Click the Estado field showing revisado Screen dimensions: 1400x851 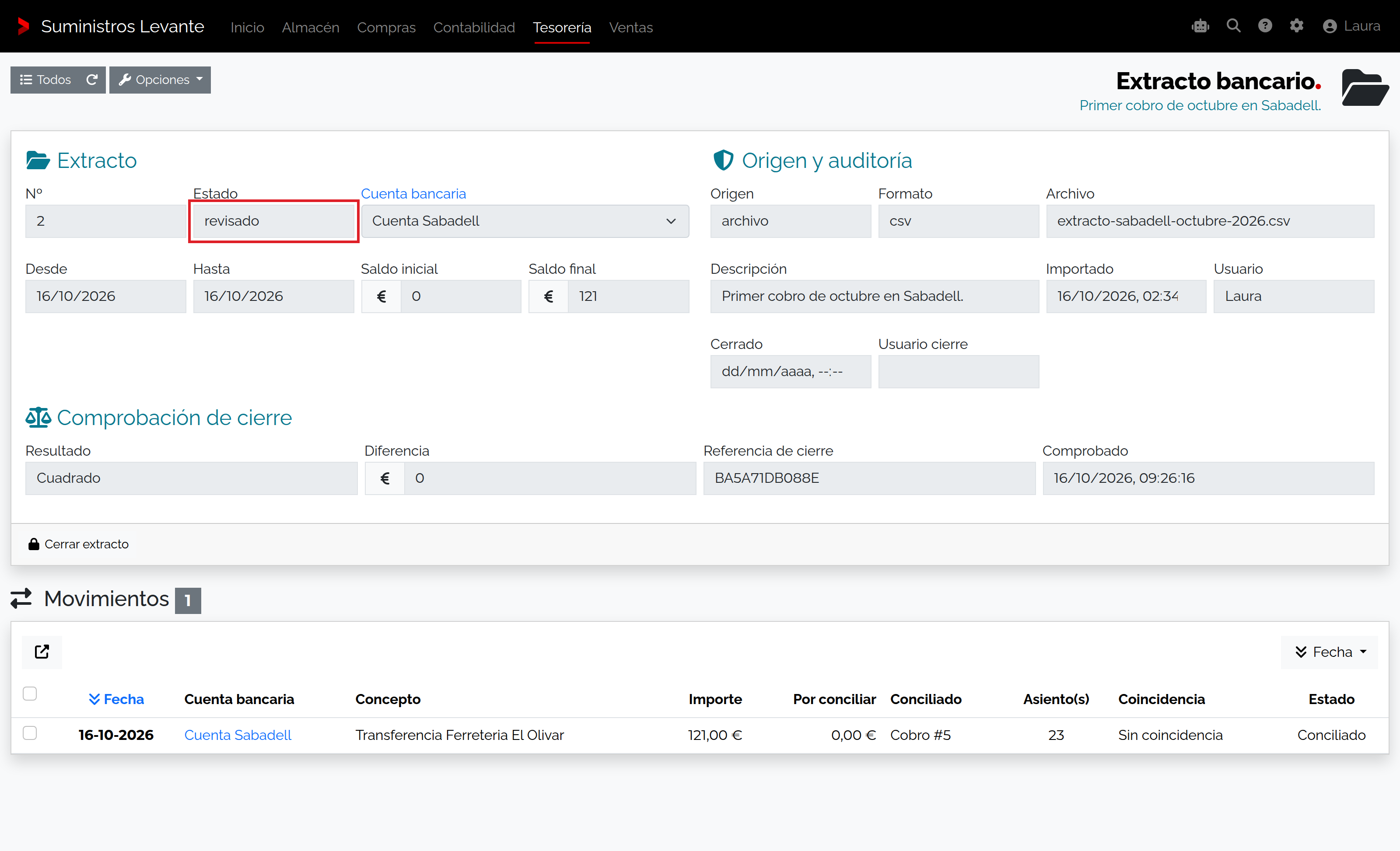[x=273, y=221]
